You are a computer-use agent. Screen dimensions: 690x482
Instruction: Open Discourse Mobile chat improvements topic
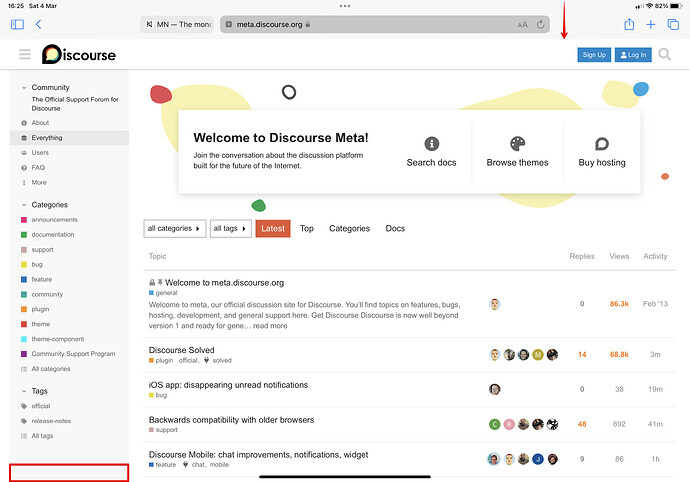tap(258, 454)
